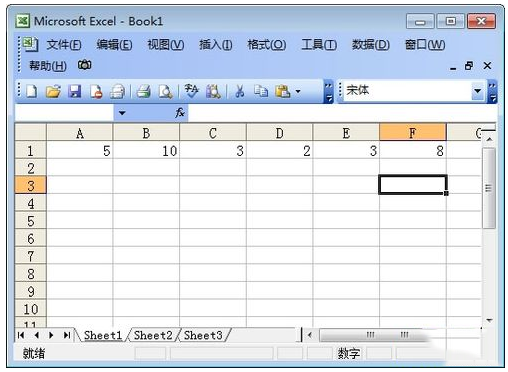
Task: Click the horizontal scrollbar left arrow
Action: click(x=310, y=335)
